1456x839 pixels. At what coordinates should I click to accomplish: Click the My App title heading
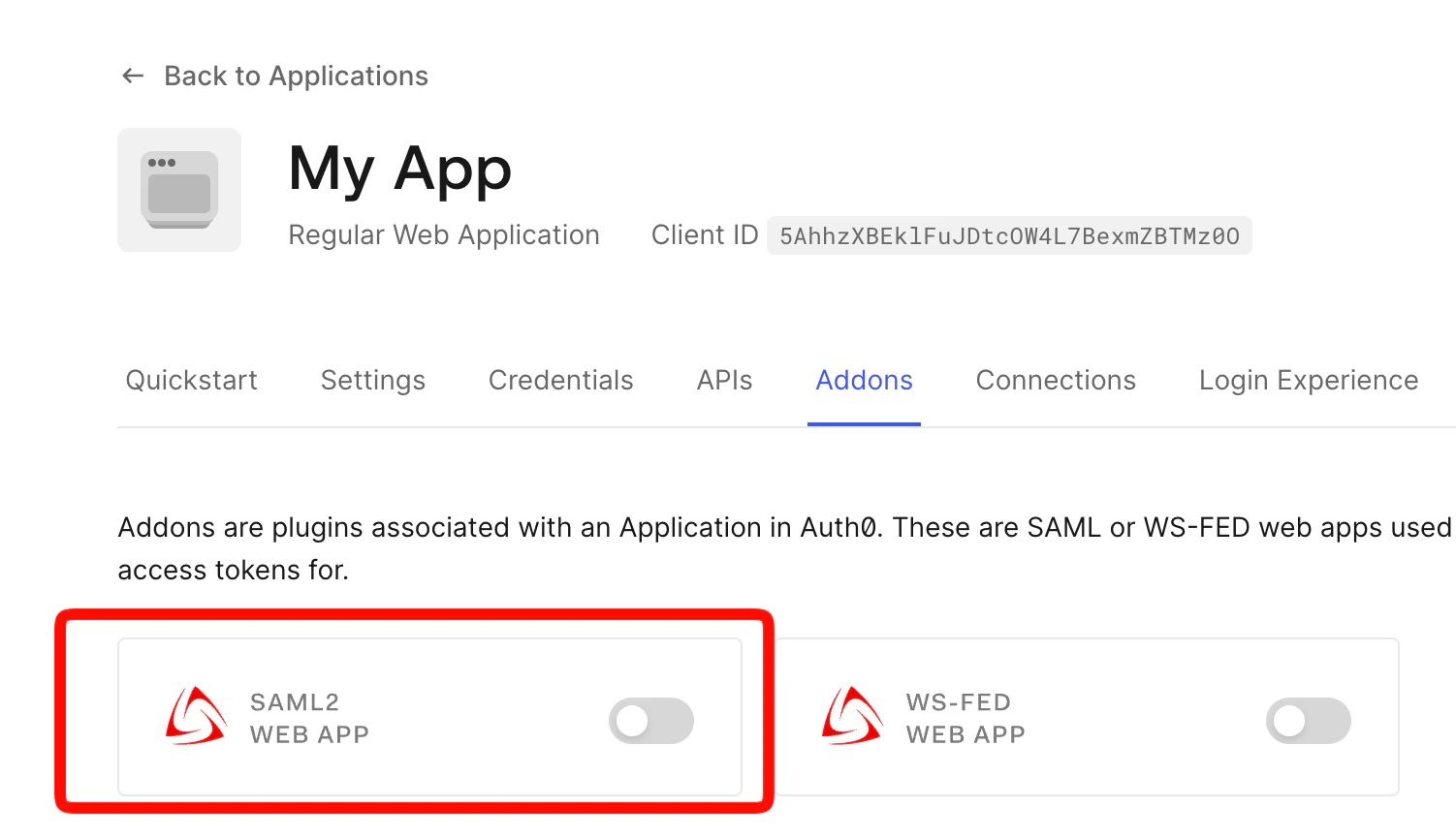[x=399, y=169]
